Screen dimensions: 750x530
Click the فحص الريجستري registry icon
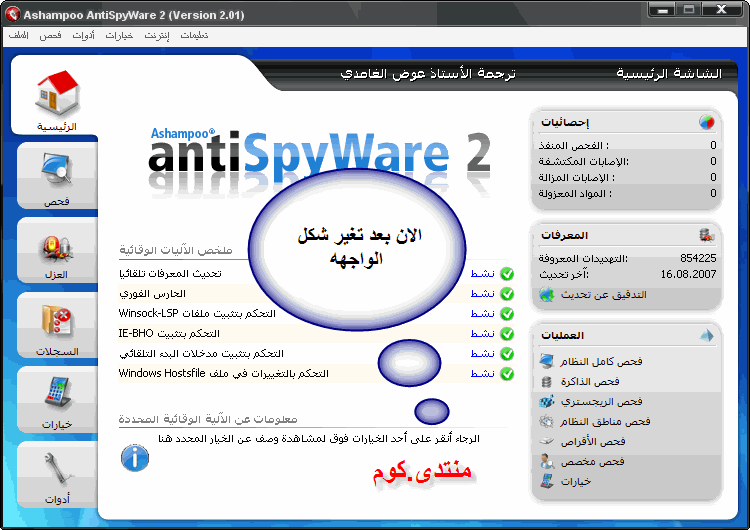click(546, 401)
